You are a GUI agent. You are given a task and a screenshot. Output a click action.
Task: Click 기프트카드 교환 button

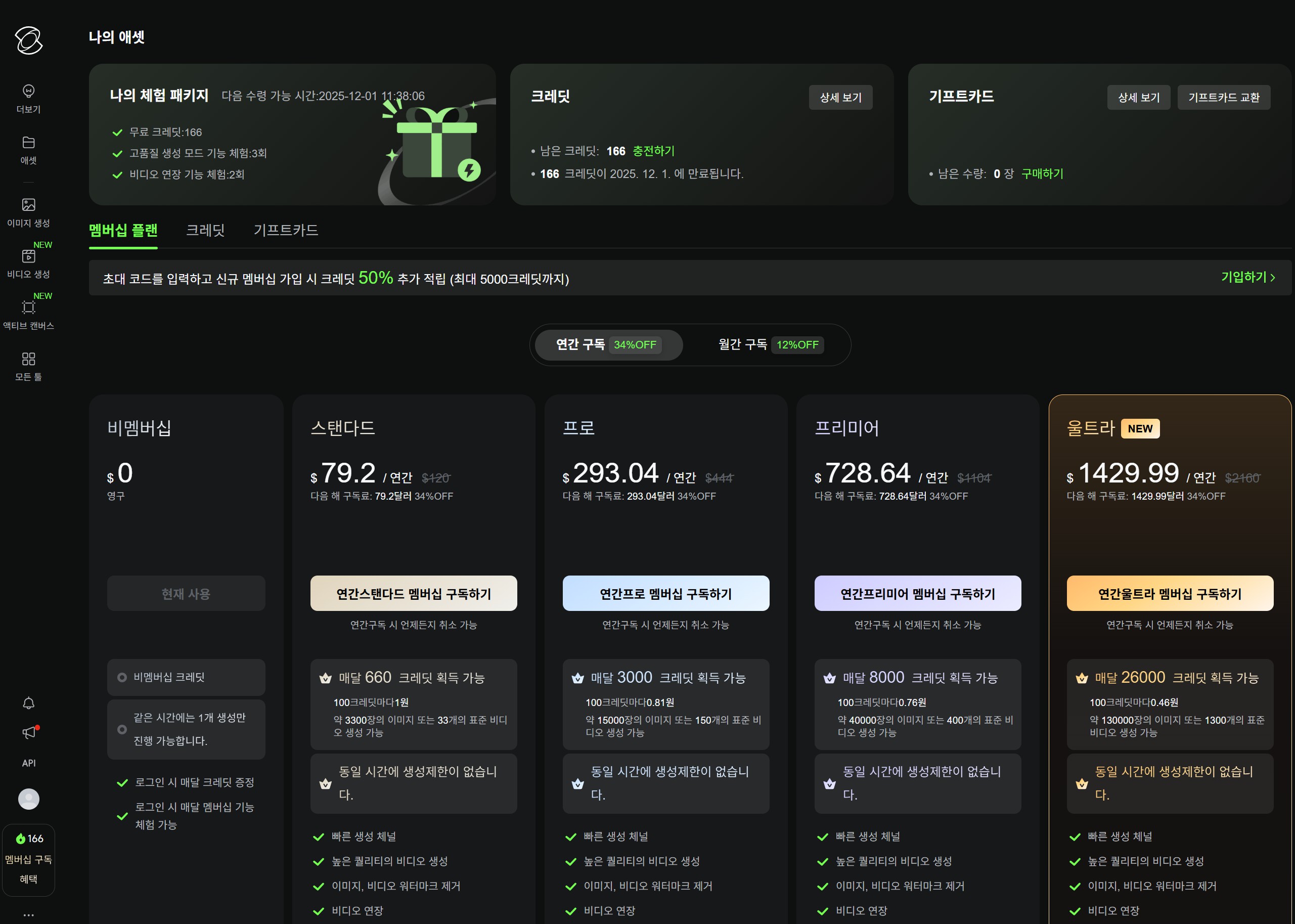pos(1223,97)
